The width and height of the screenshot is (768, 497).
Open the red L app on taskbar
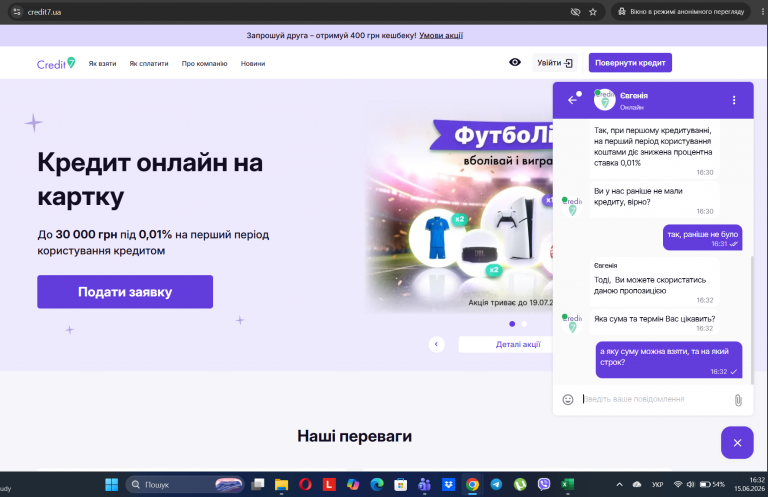point(329,484)
